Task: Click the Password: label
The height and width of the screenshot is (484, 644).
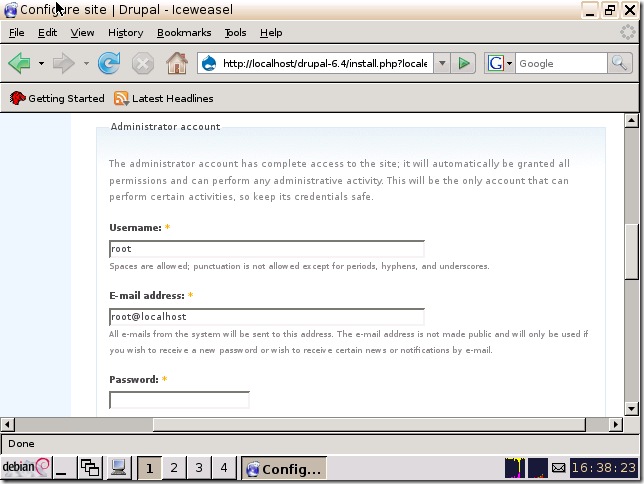Action: tap(133, 380)
